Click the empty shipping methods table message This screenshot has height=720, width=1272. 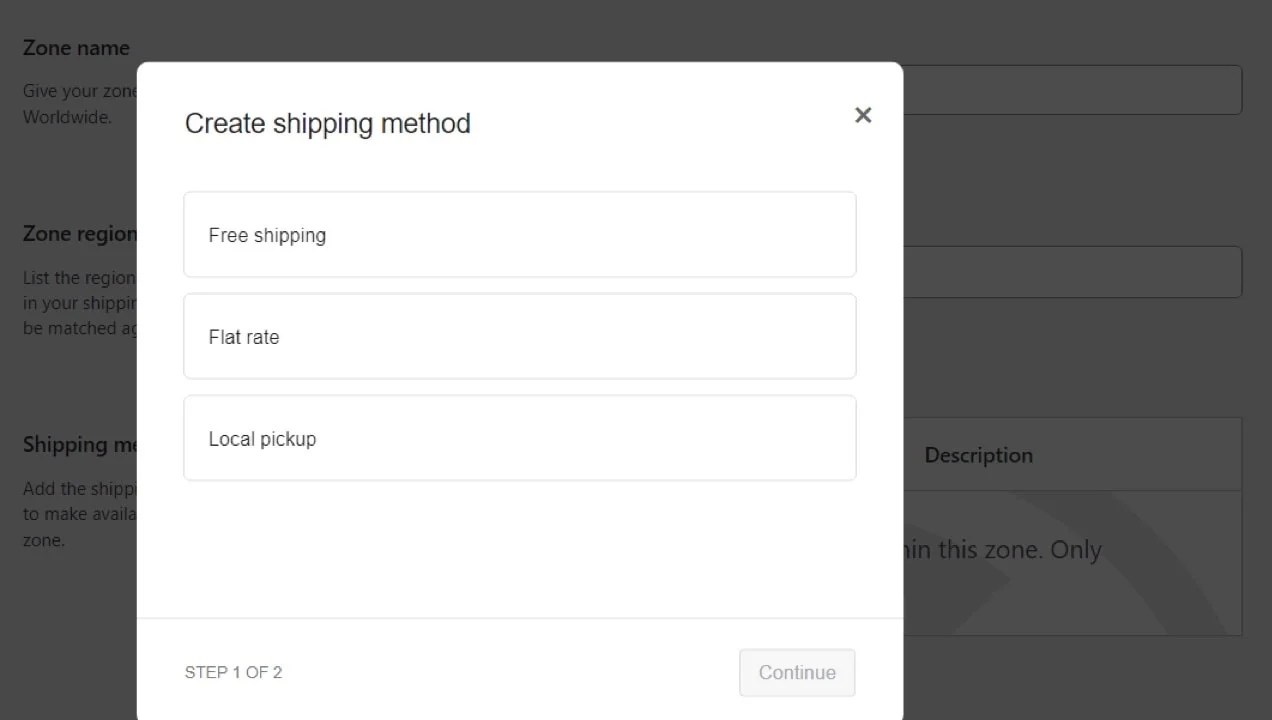(x=1001, y=550)
